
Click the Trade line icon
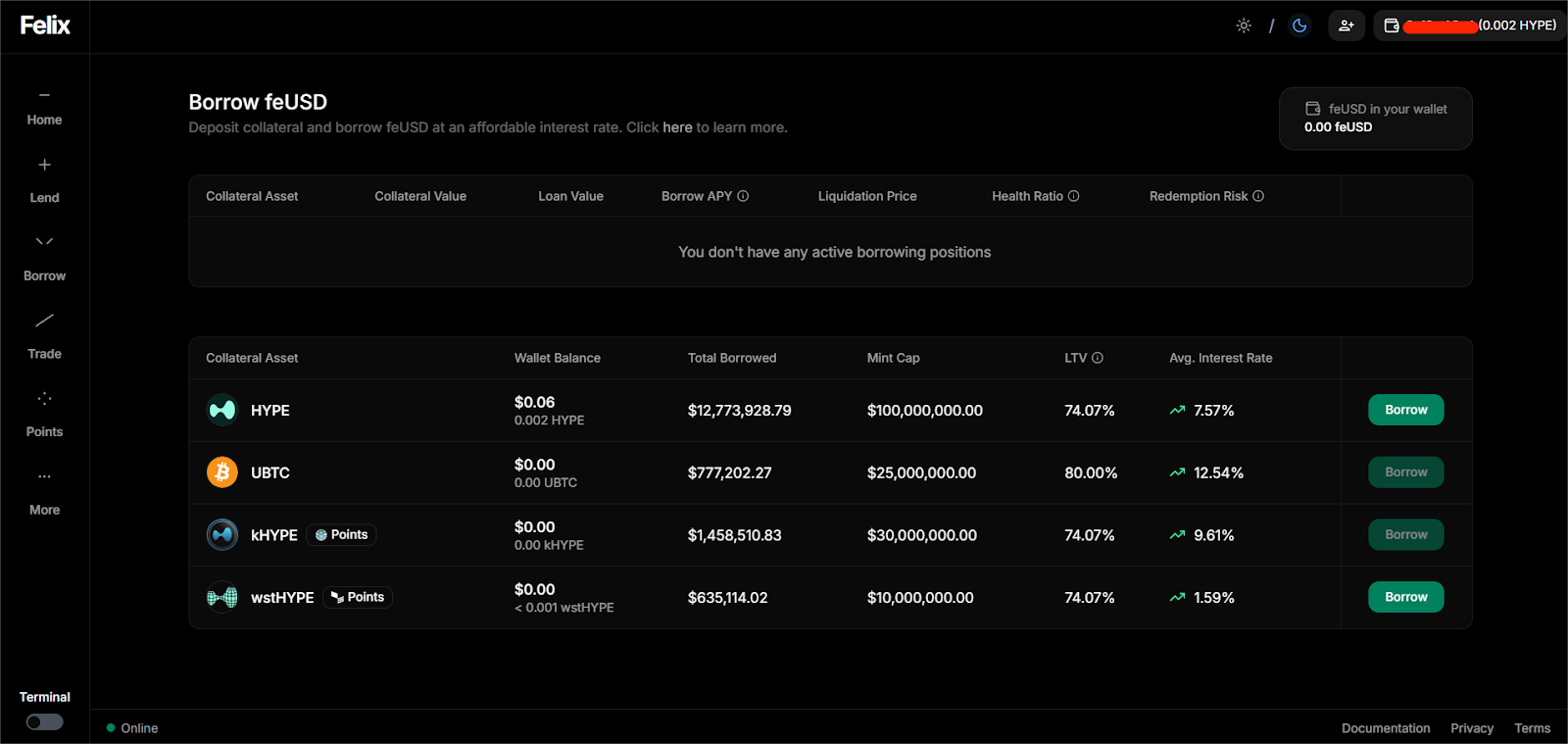(44, 321)
